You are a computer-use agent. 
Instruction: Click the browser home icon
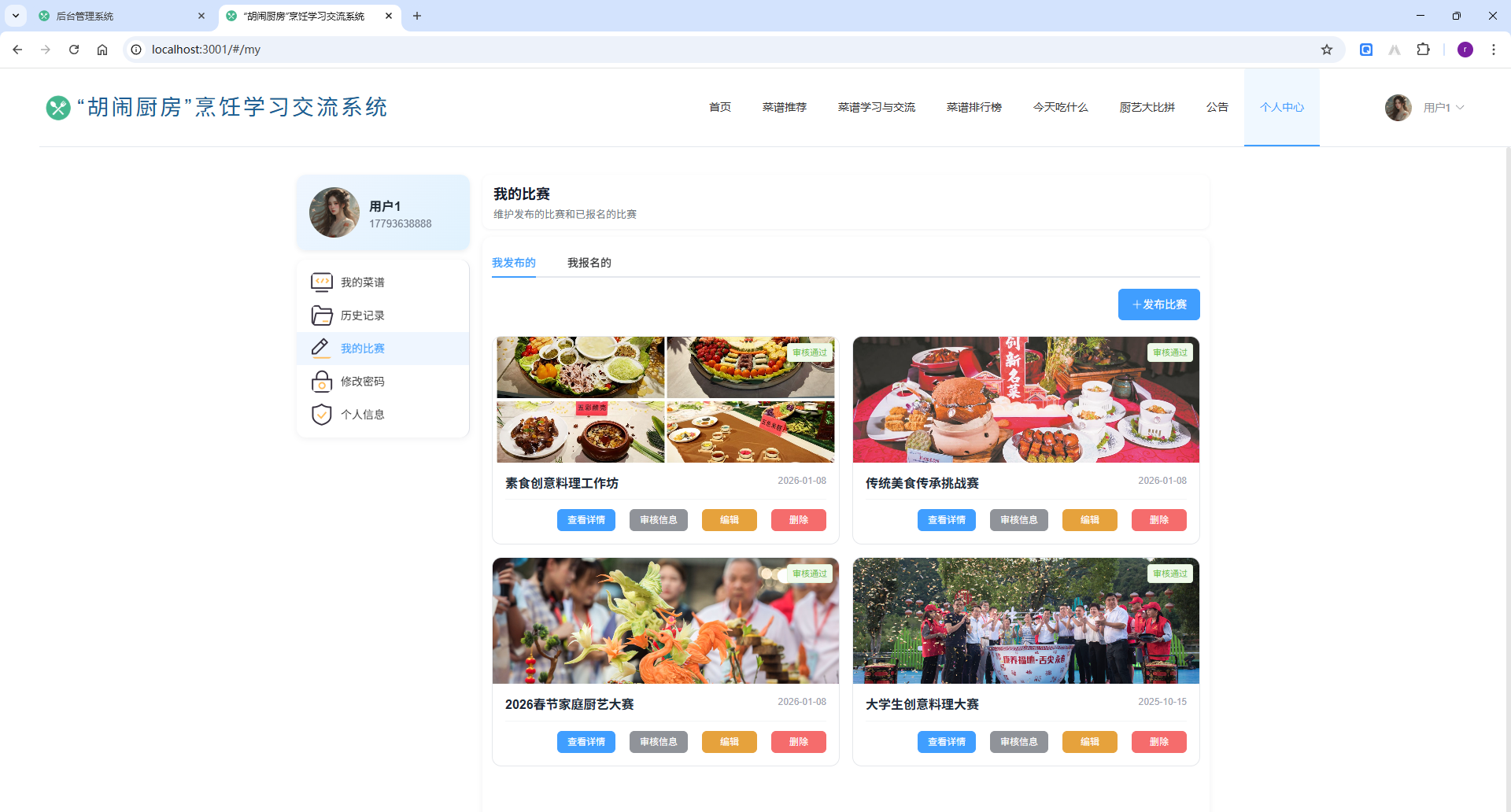coord(102,50)
